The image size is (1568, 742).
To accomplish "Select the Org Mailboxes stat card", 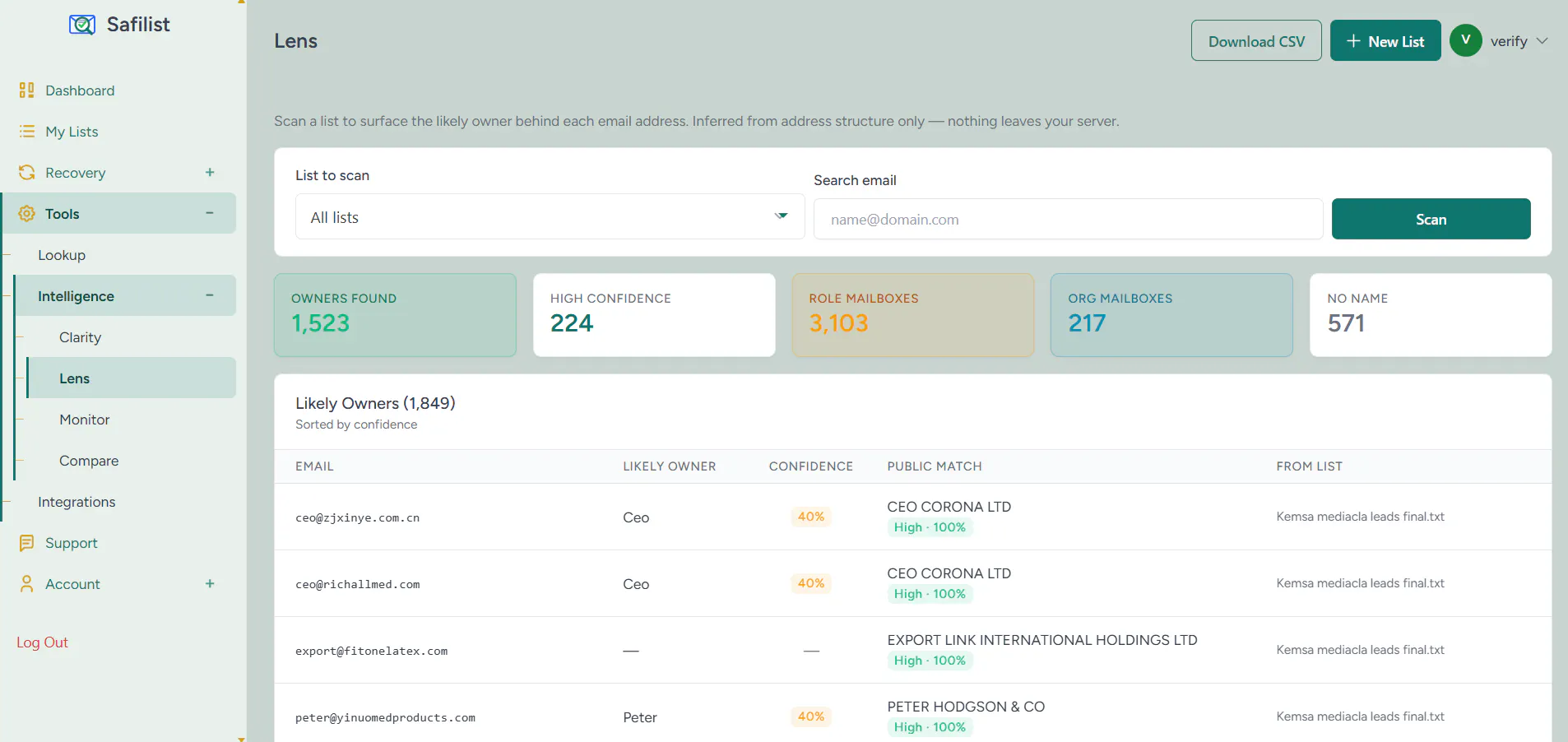I will click(1171, 315).
